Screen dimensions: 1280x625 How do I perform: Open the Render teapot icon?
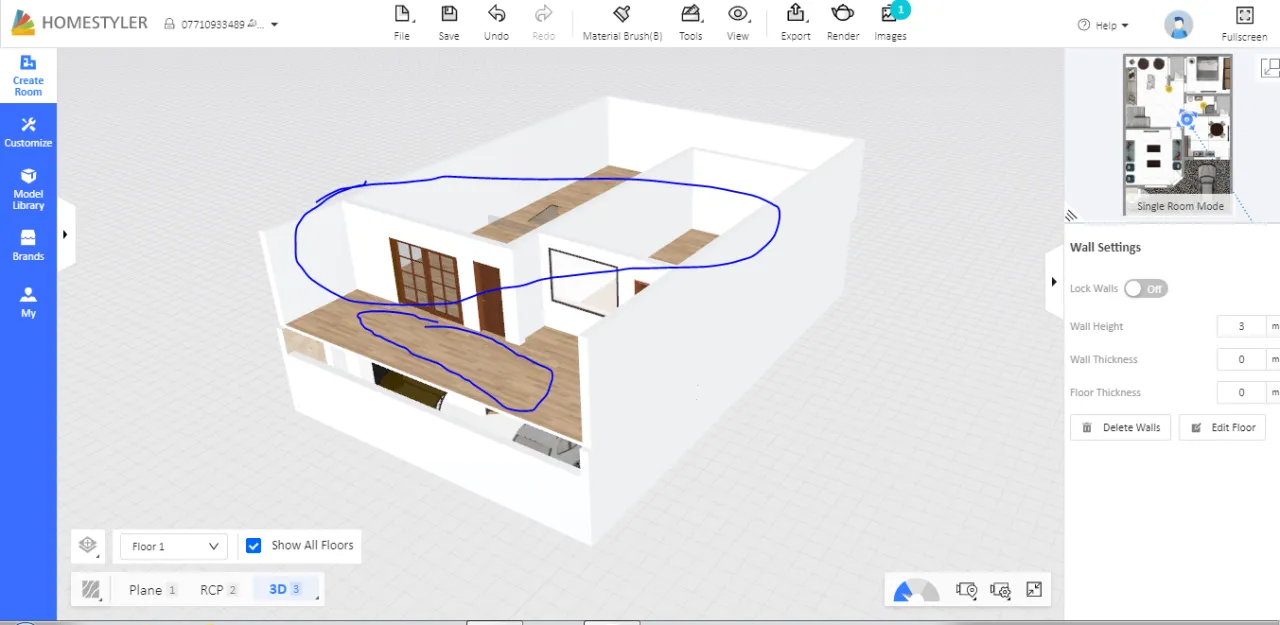[843, 15]
